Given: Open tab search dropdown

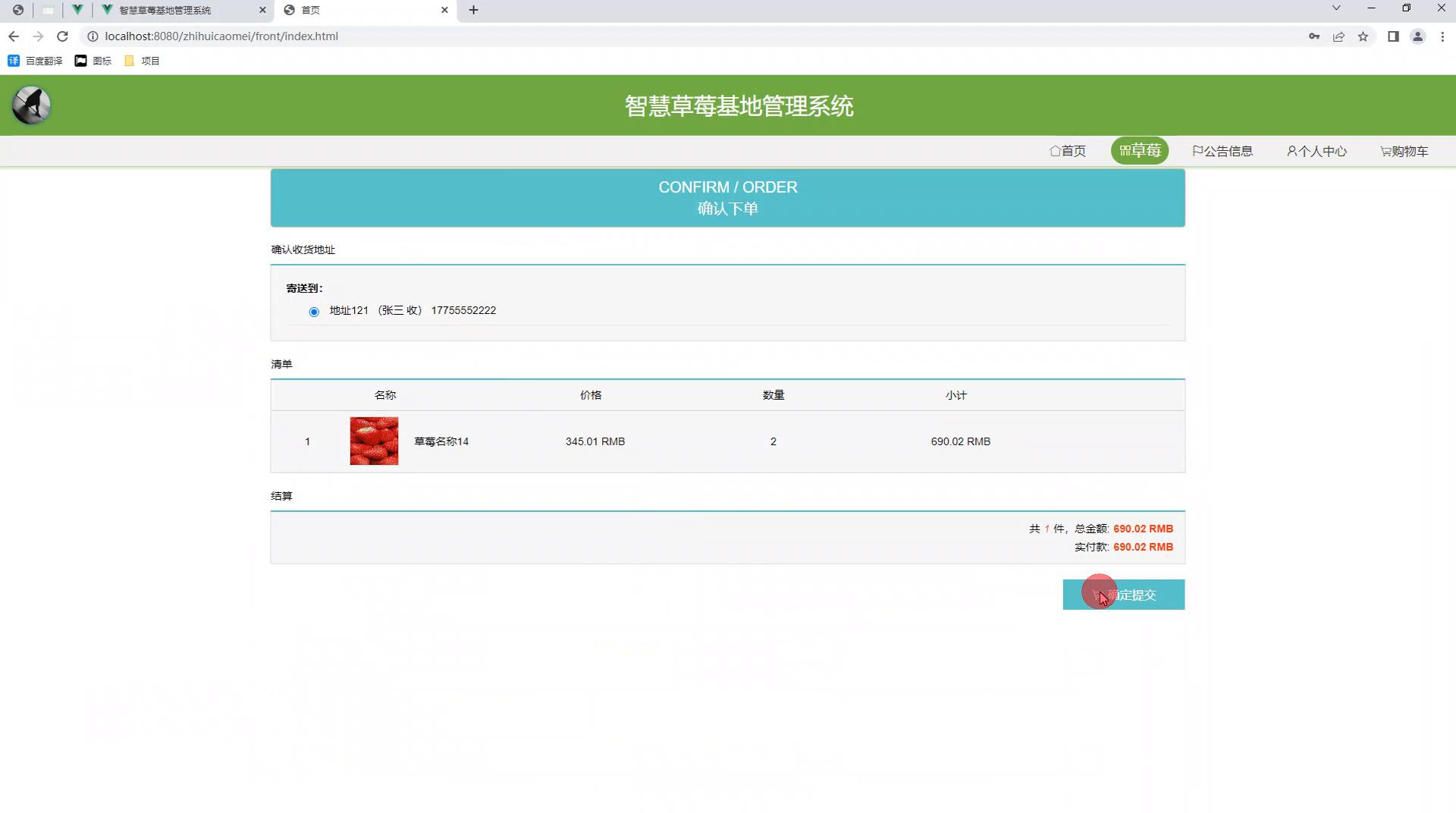Looking at the screenshot, I should [1336, 8].
